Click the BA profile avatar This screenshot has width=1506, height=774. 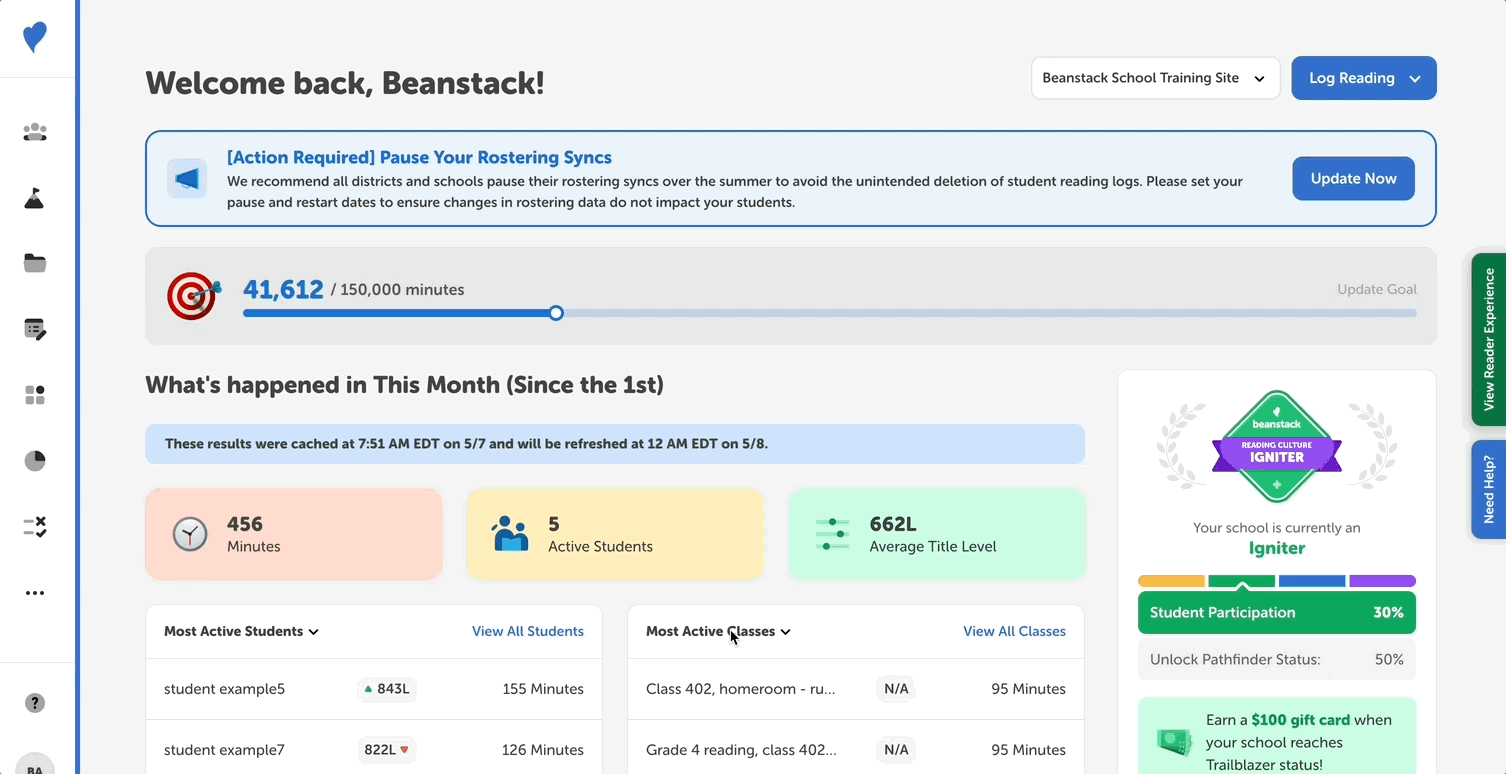pyautogui.click(x=35, y=764)
